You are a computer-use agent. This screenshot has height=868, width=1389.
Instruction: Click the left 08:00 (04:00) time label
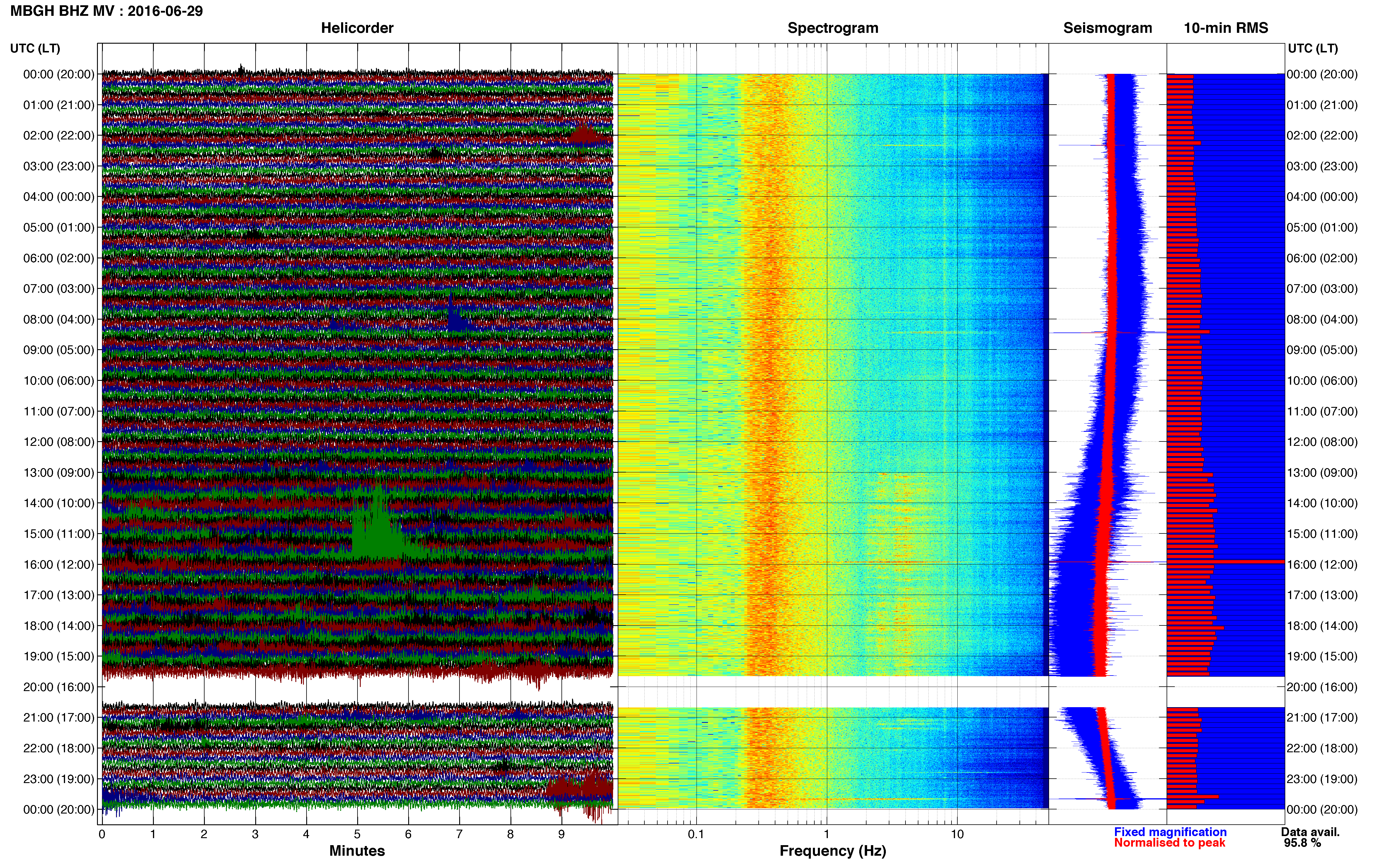(x=59, y=319)
